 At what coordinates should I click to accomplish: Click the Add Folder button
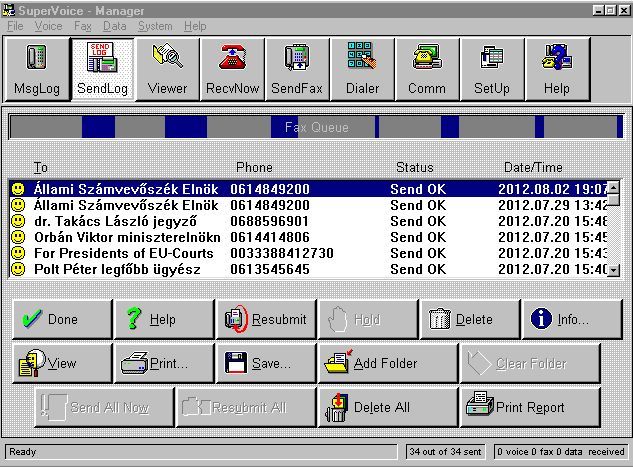click(388, 363)
